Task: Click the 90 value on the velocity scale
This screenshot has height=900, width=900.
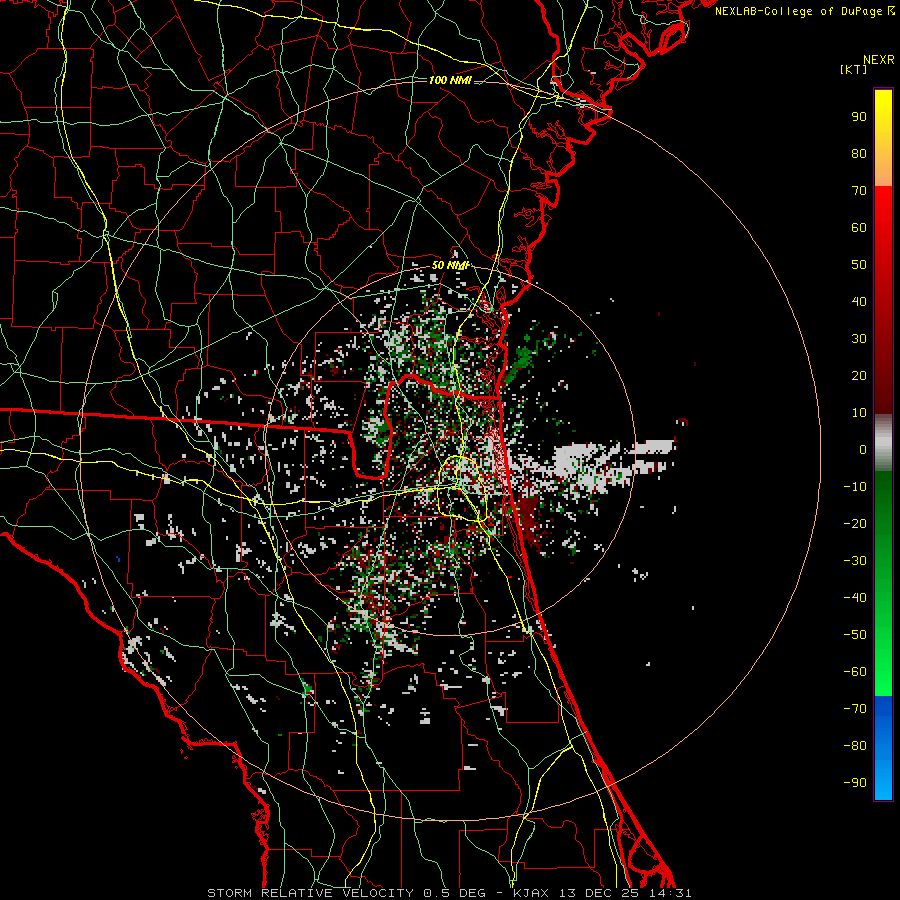Action: [859, 117]
